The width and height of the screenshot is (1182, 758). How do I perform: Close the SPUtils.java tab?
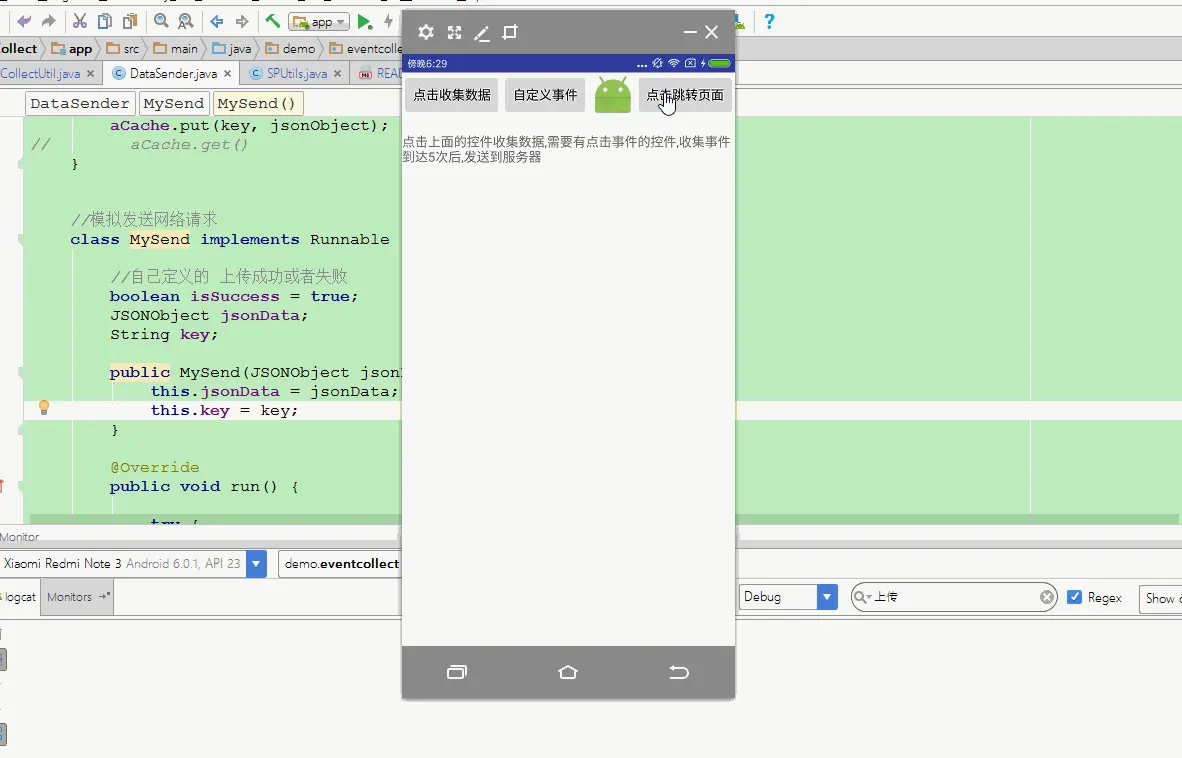pos(337,74)
